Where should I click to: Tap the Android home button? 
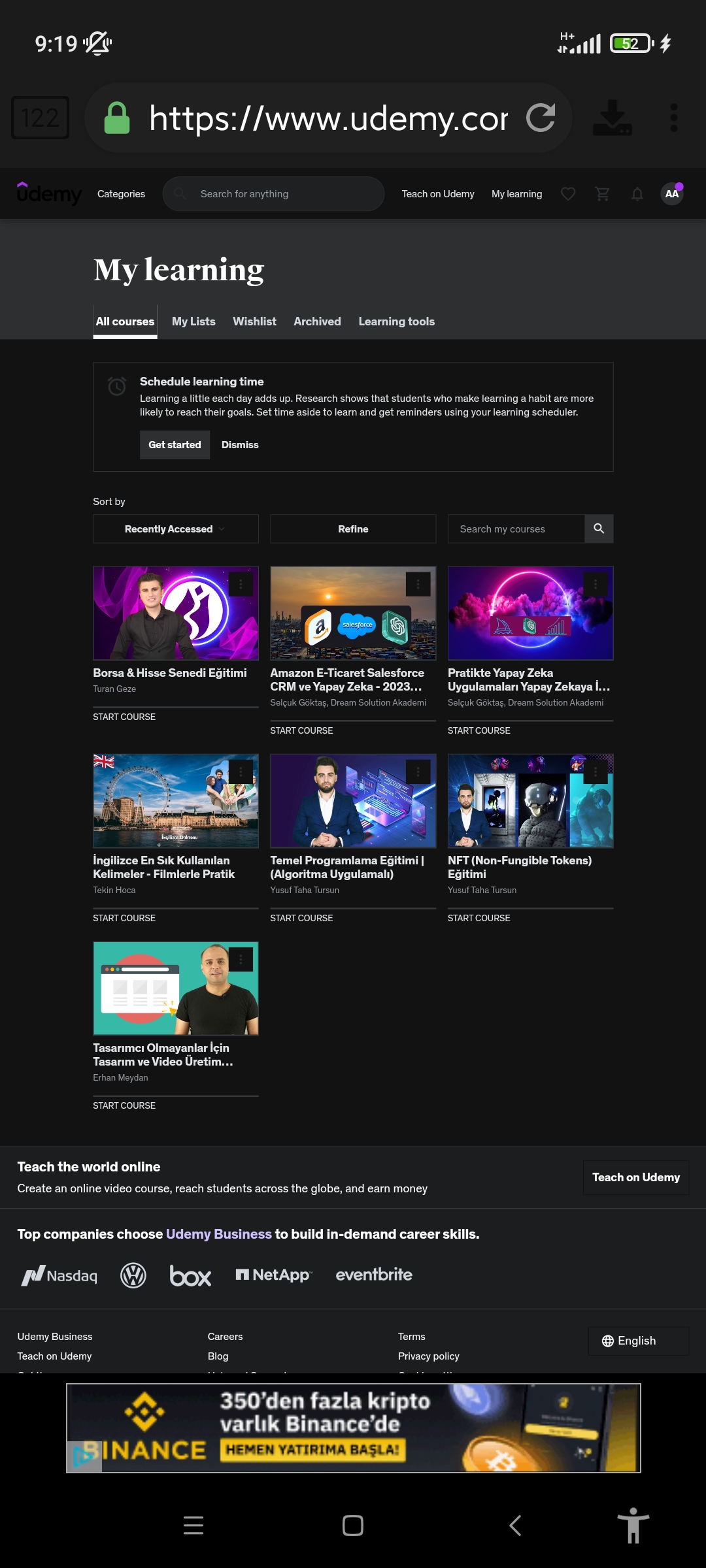(x=353, y=1526)
